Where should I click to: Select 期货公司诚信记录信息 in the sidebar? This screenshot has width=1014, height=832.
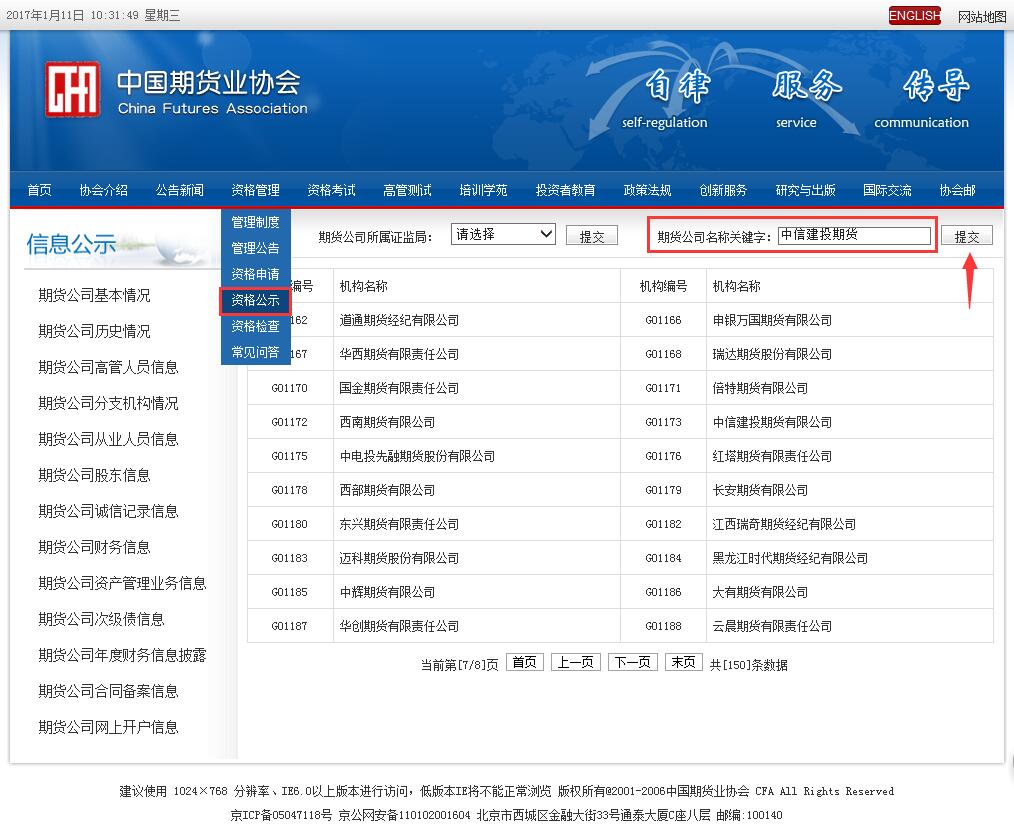pos(108,511)
